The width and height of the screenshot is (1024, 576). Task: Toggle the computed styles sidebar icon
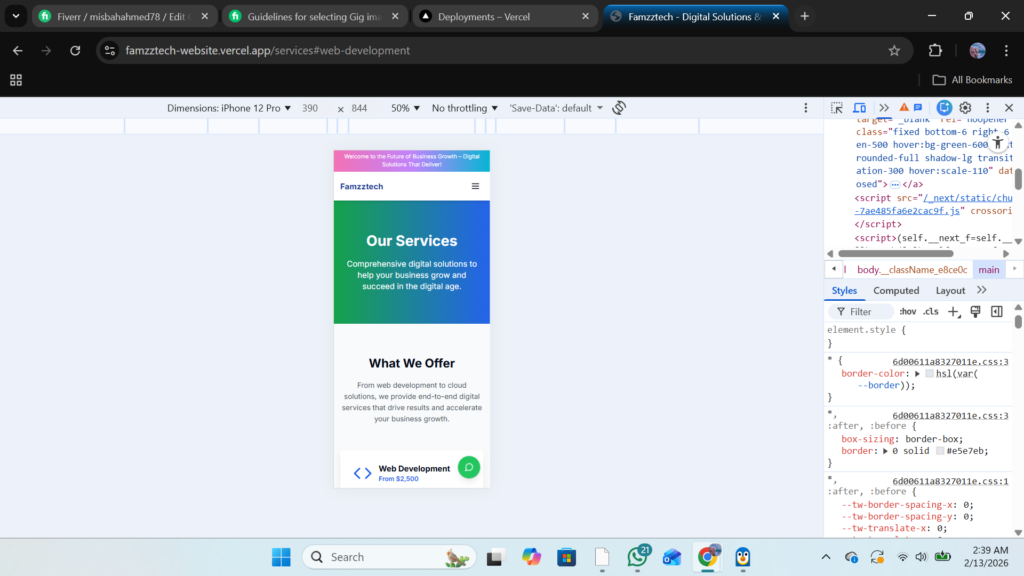(x=997, y=312)
